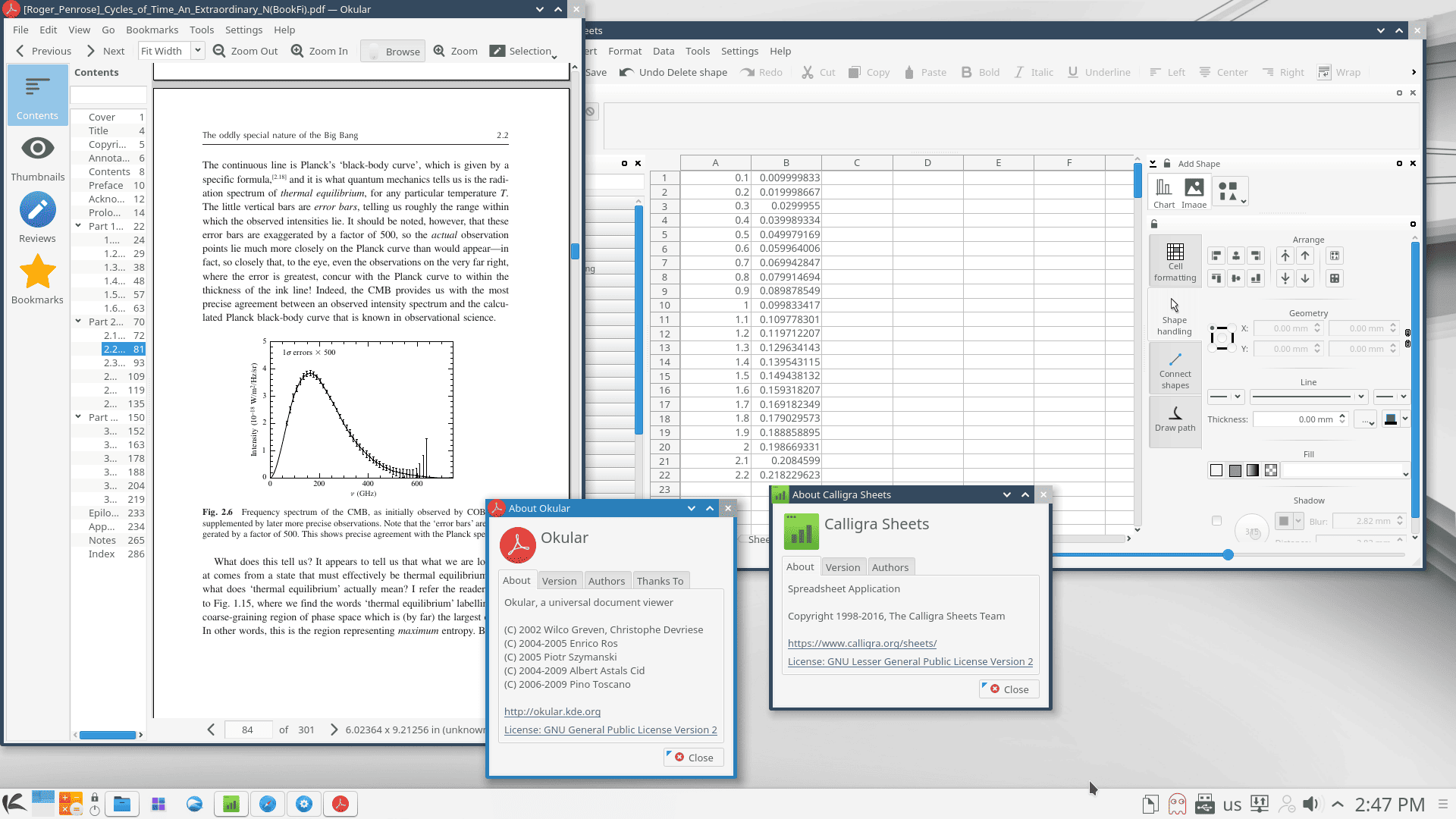Select the Connect shapes tool
Viewport: 1456px width, 819px height.
click(1175, 369)
